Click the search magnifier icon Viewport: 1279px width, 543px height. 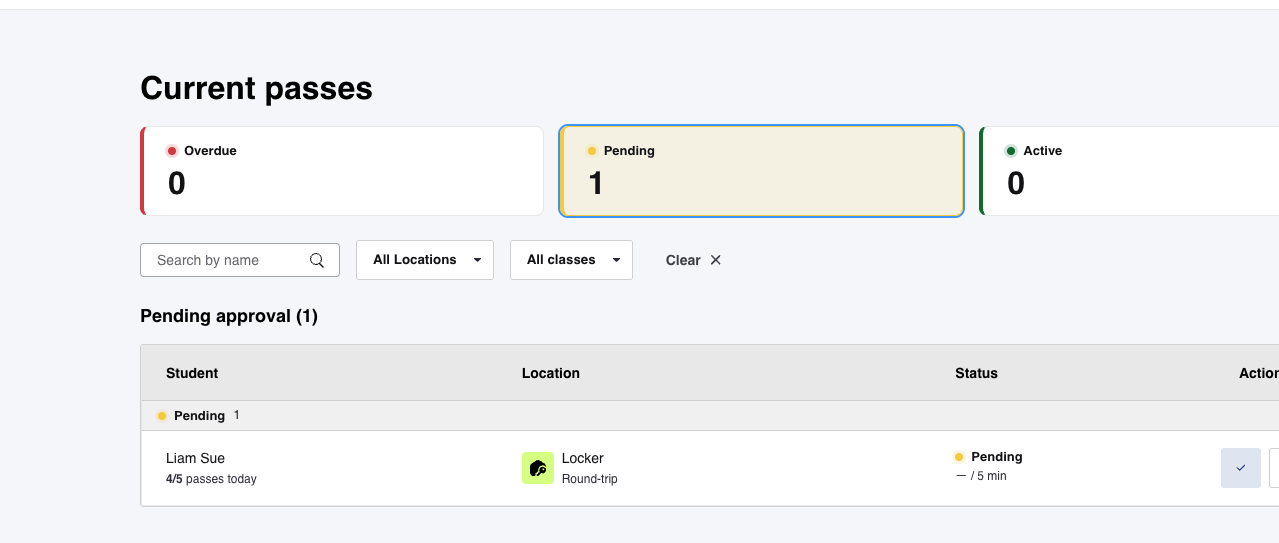coord(317,260)
